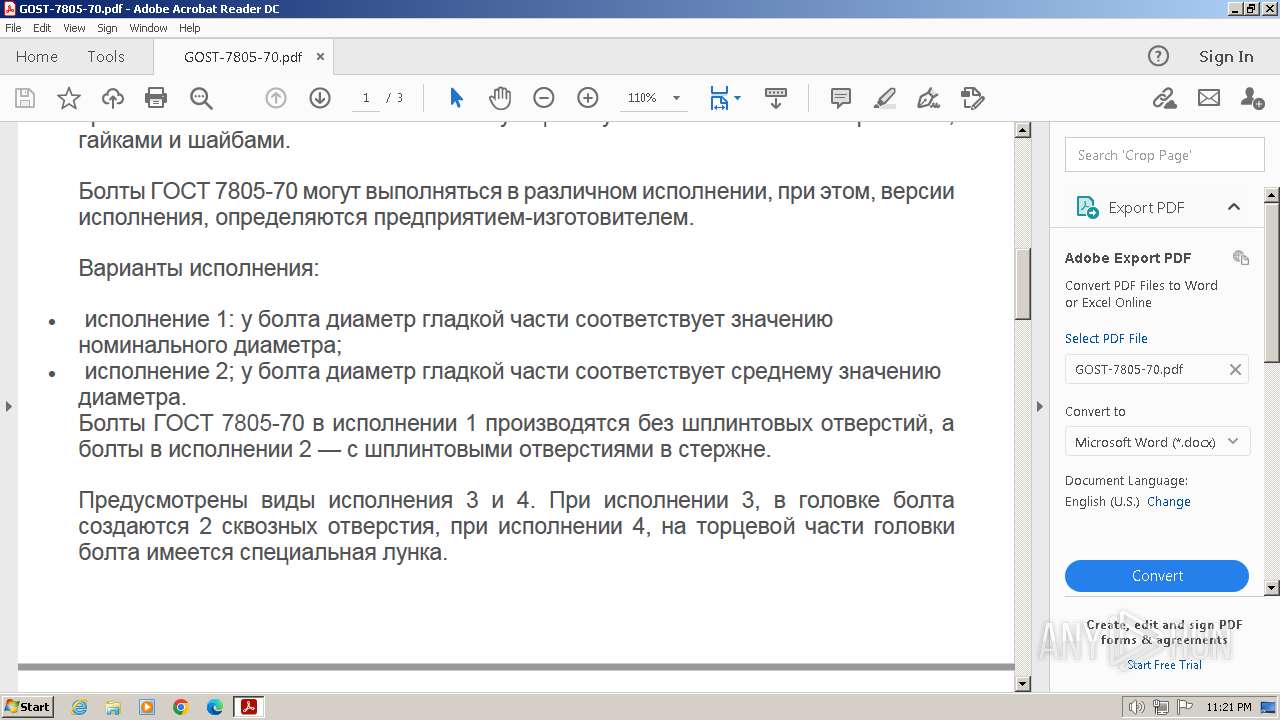Click the upload to cloud icon

(x=113, y=98)
